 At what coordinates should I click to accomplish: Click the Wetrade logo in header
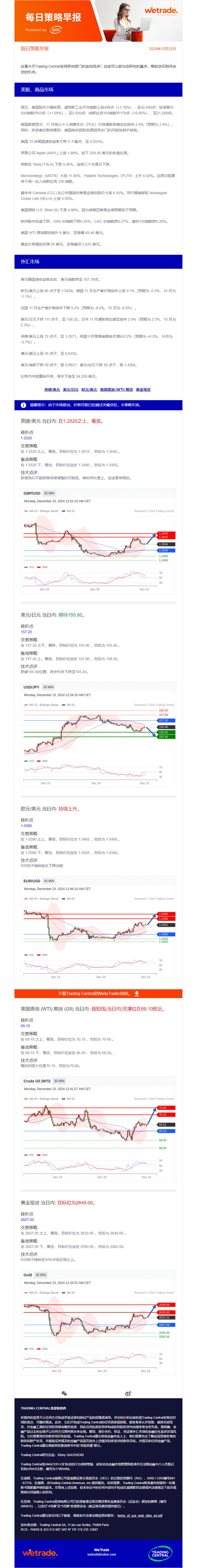(161, 11)
